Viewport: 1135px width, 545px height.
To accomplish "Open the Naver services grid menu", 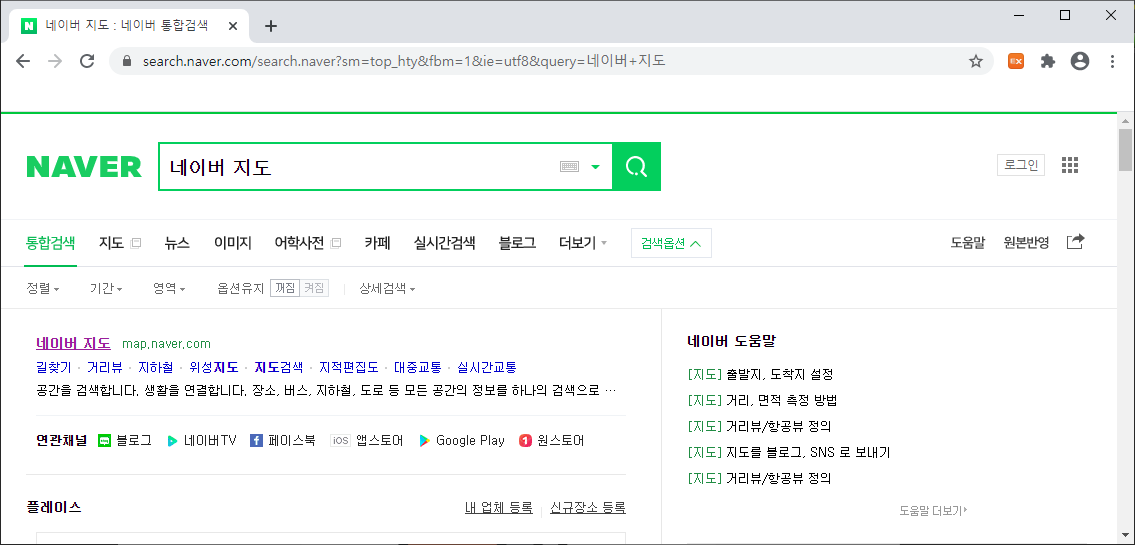I will (1070, 165).
